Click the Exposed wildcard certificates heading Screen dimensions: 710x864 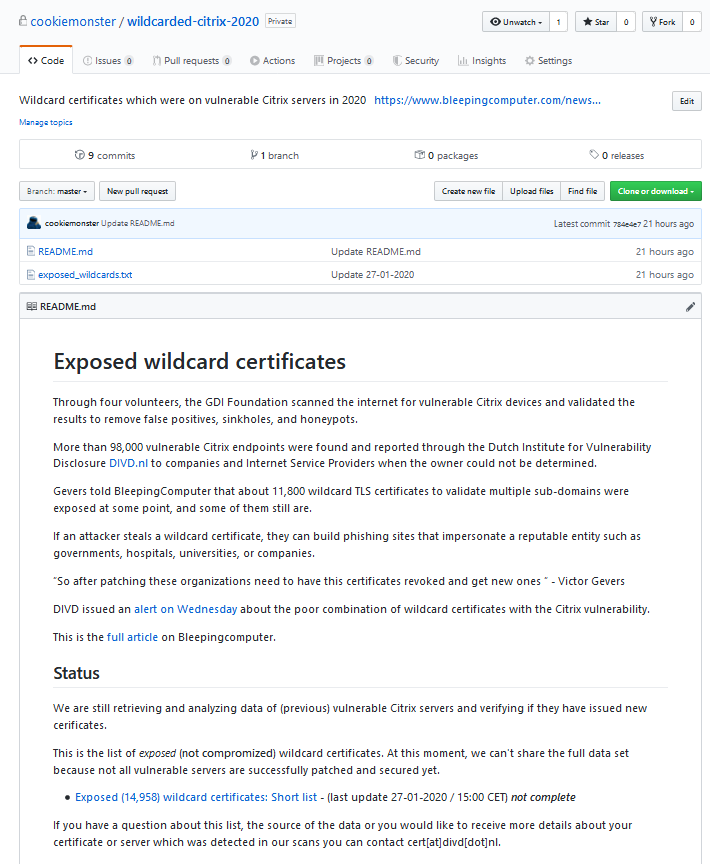coord(199,361)
